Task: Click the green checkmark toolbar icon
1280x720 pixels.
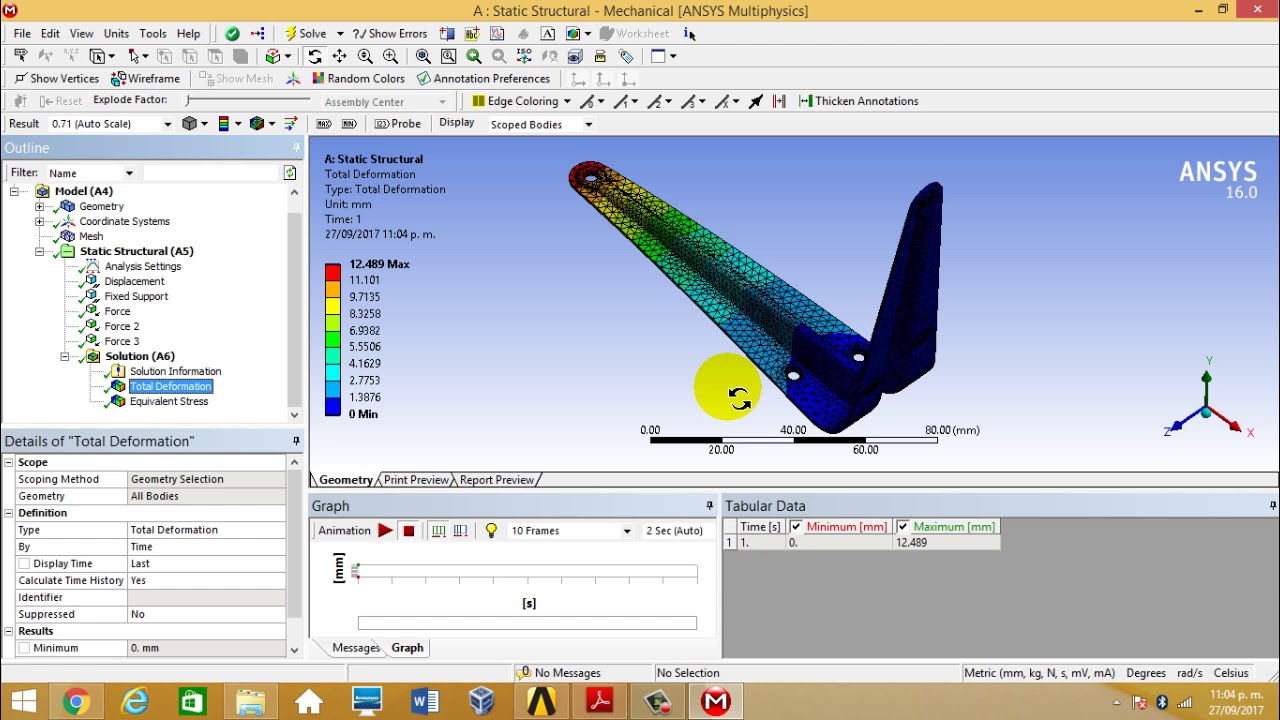Action: click(232, 34)
